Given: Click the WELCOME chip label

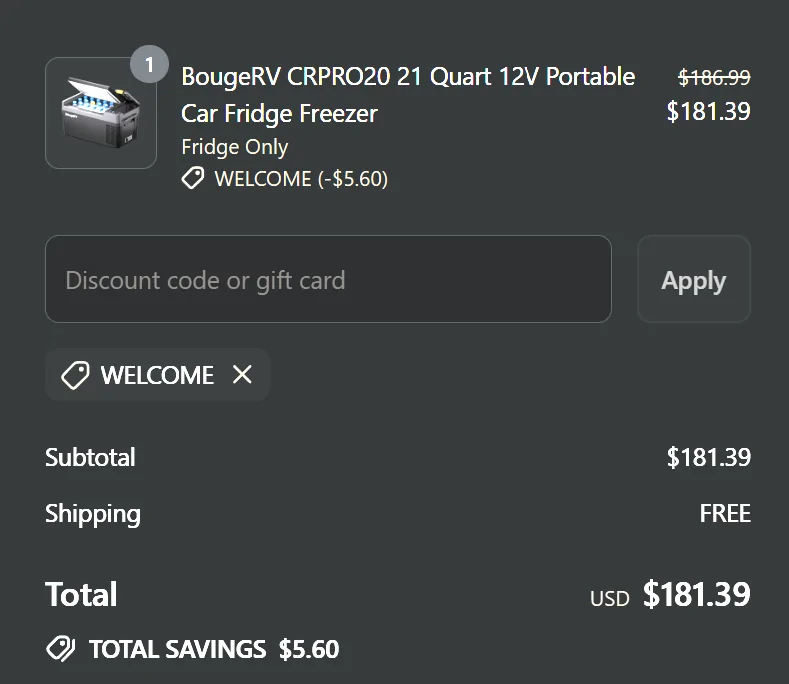Looking at the screenshot, I should (x=157, y=375).
